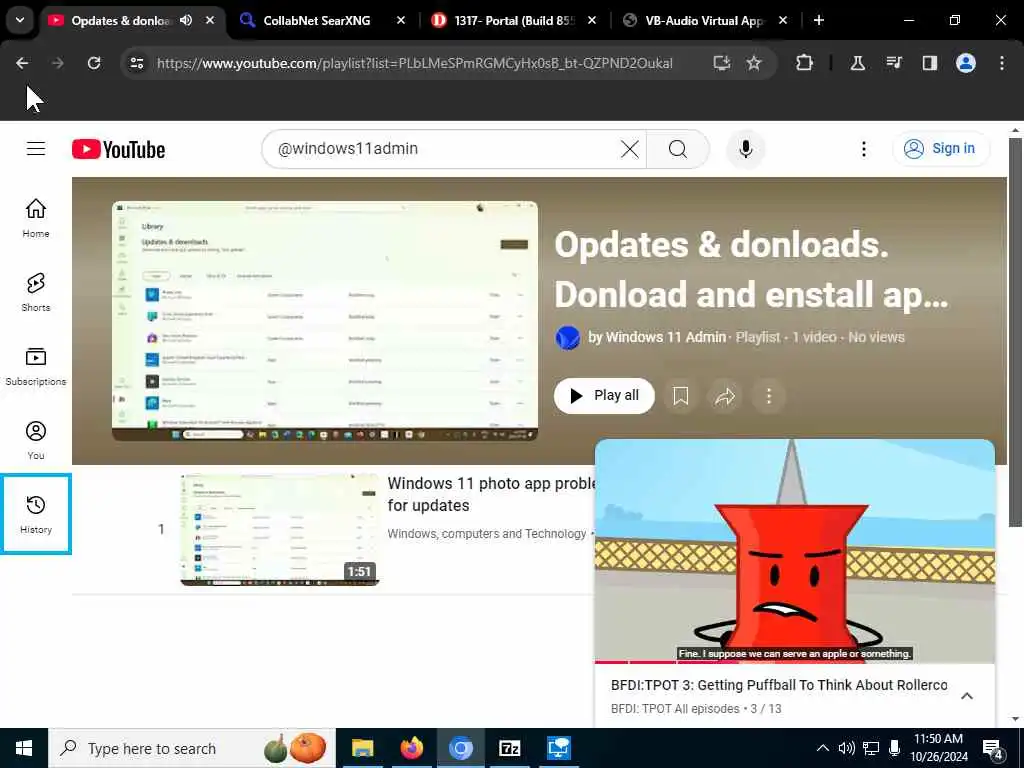
Task: Open notification center in taskbar
Action: [993, 748]
